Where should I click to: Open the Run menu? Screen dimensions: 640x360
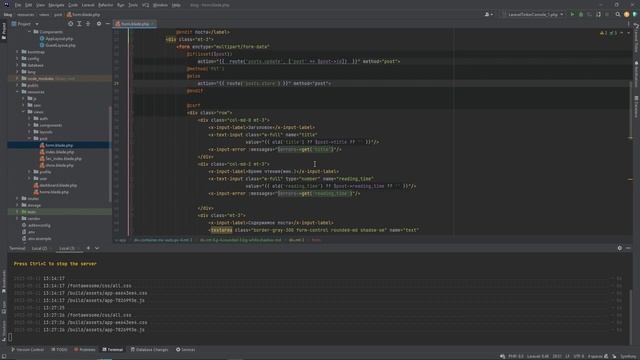point(120,5)
